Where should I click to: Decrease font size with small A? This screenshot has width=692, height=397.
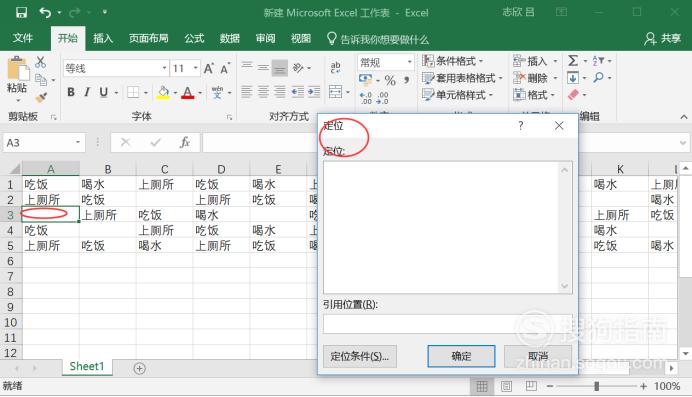[x=225, y=69]
